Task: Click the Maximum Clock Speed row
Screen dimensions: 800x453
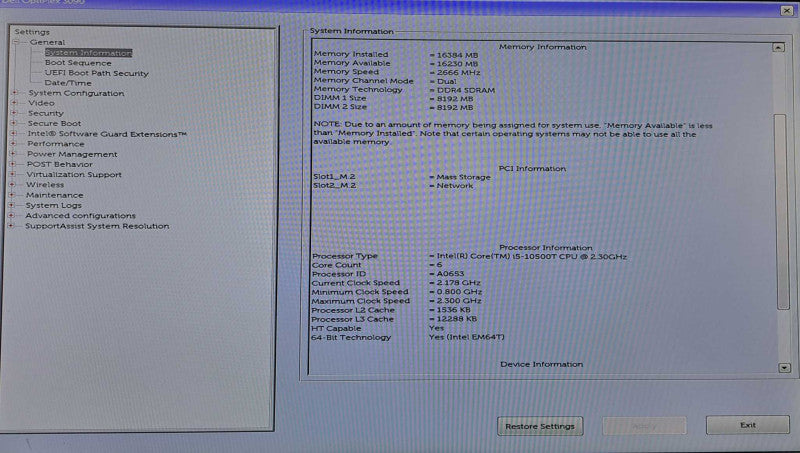Action: tap(397, 300)
